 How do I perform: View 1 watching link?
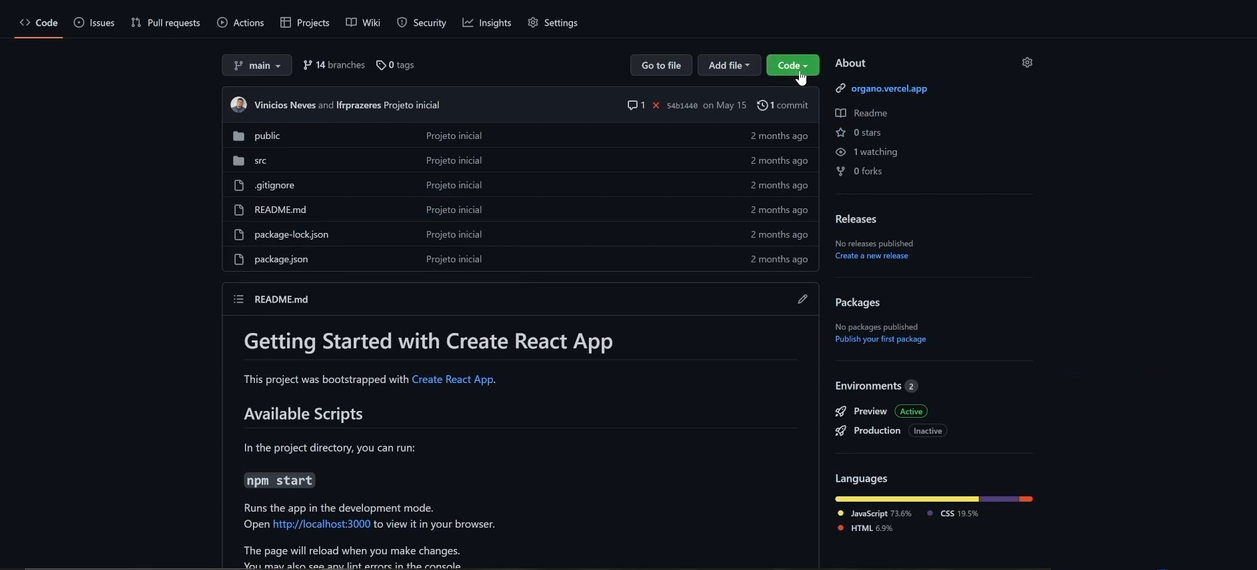tap(875, 152)
